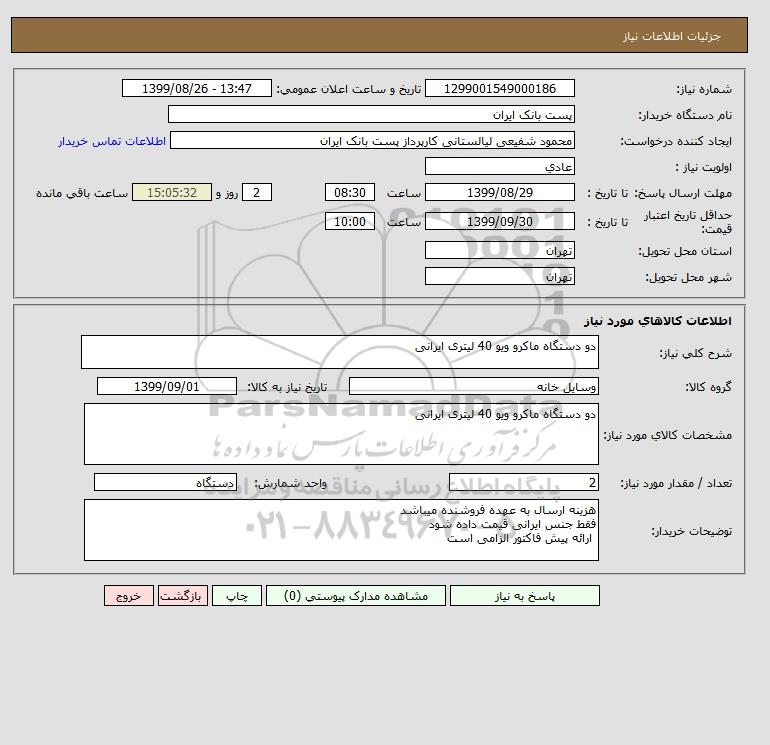Click the validity time field 10:00
Viewport: 770px width, 745px height.
350,221
